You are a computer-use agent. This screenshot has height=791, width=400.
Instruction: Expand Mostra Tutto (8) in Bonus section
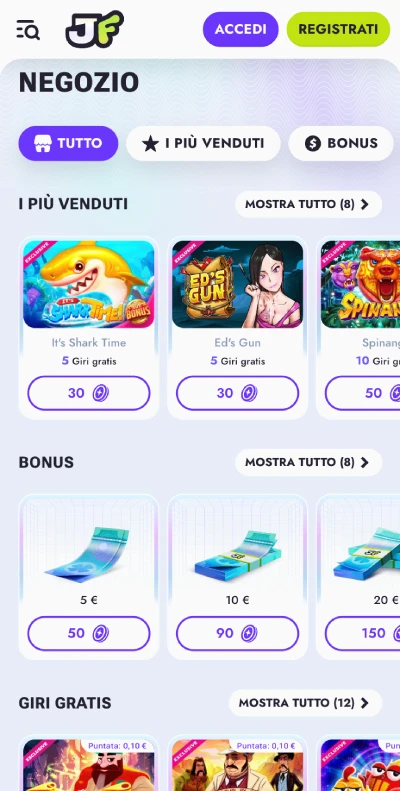pos(308,462)
